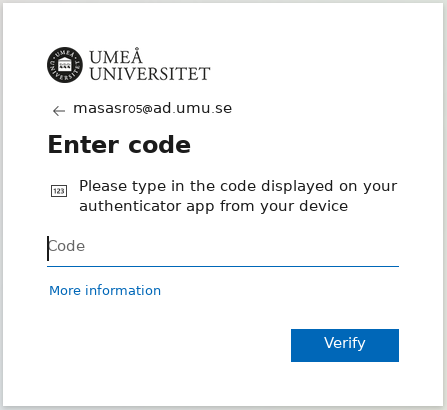Click the small 123 code icon
The height and width of the screenshot is (410, 447).
tap(59, 191)
